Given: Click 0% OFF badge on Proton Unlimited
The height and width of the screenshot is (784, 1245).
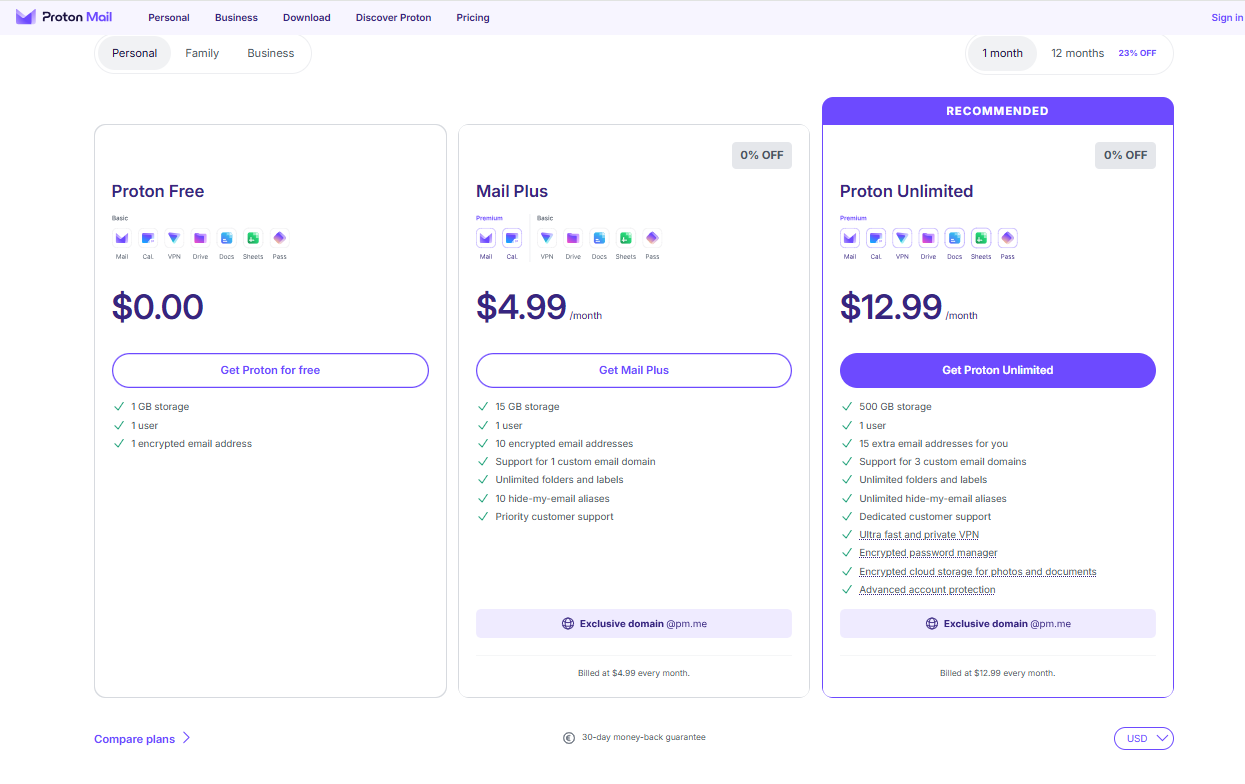Looking at the screenshot, I should [x=1126, y=155].
